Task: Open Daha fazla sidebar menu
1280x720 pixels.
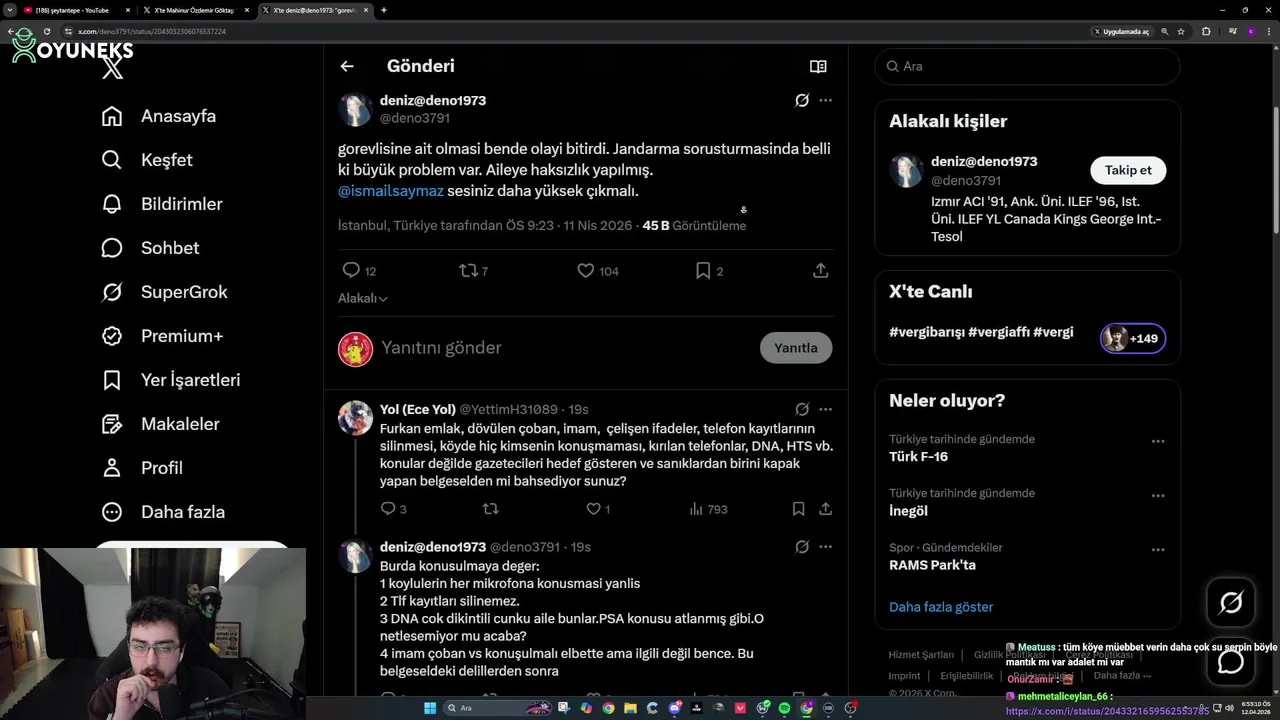Action: (x=164, y=512)
